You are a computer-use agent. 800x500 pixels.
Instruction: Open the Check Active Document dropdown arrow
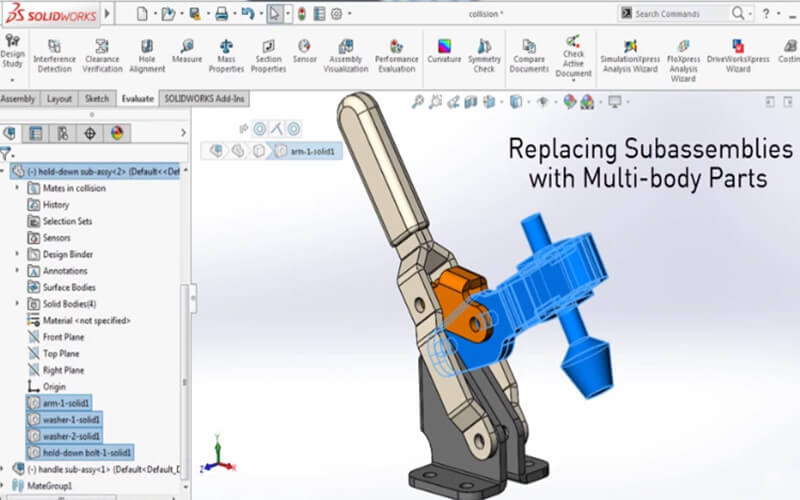[573, 81]
